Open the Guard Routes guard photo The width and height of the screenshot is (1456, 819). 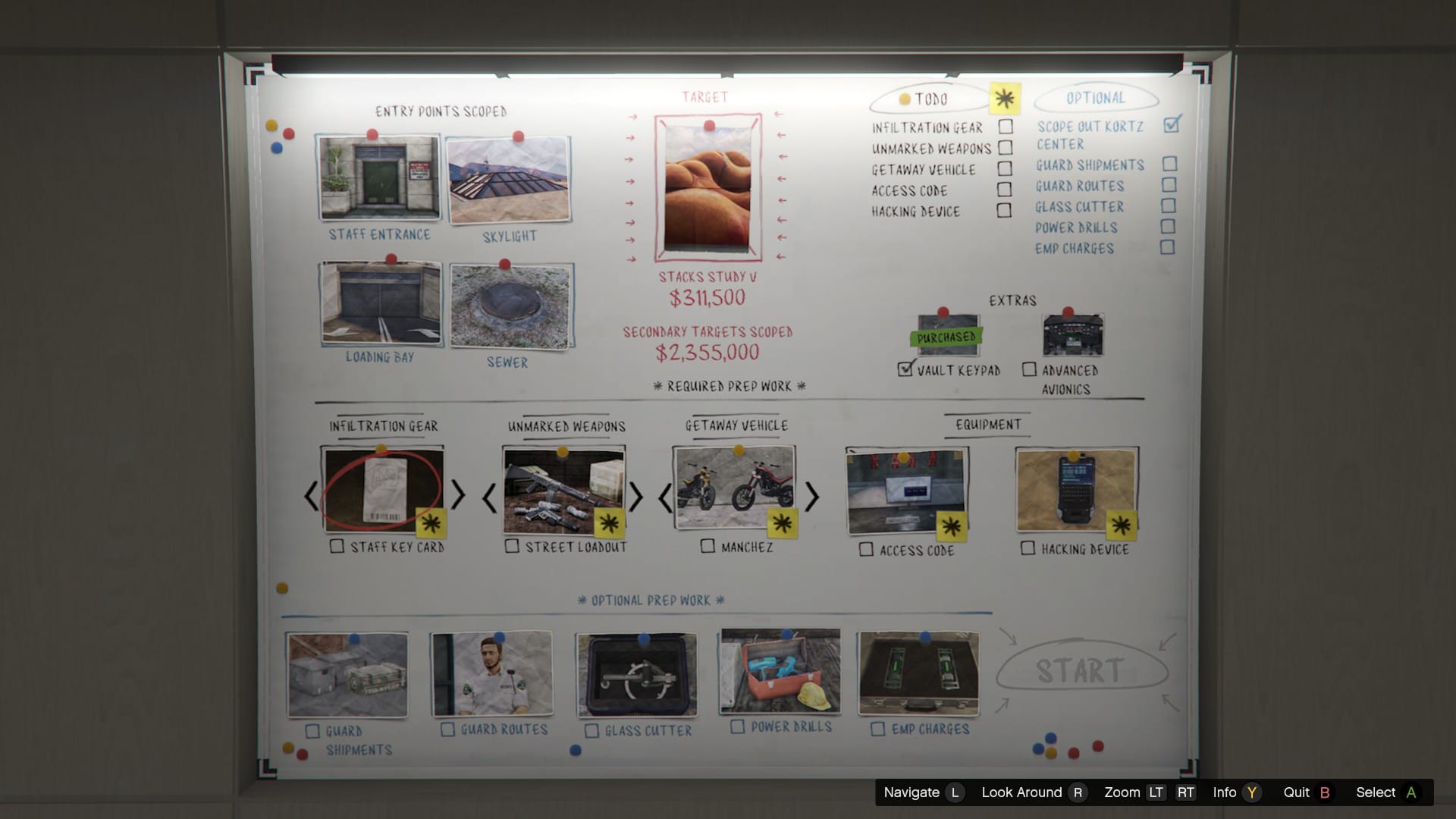[493, 674]
